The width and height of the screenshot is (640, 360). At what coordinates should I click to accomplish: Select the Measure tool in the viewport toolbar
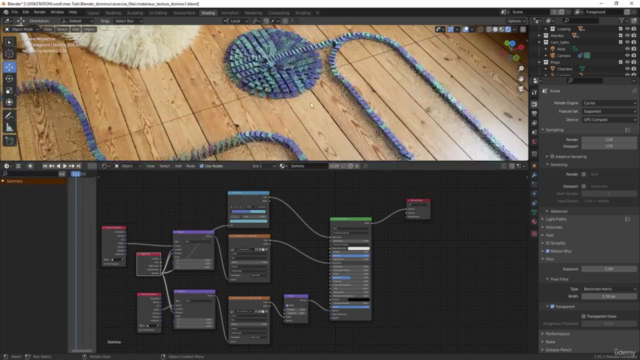click(x=9, y=127)
